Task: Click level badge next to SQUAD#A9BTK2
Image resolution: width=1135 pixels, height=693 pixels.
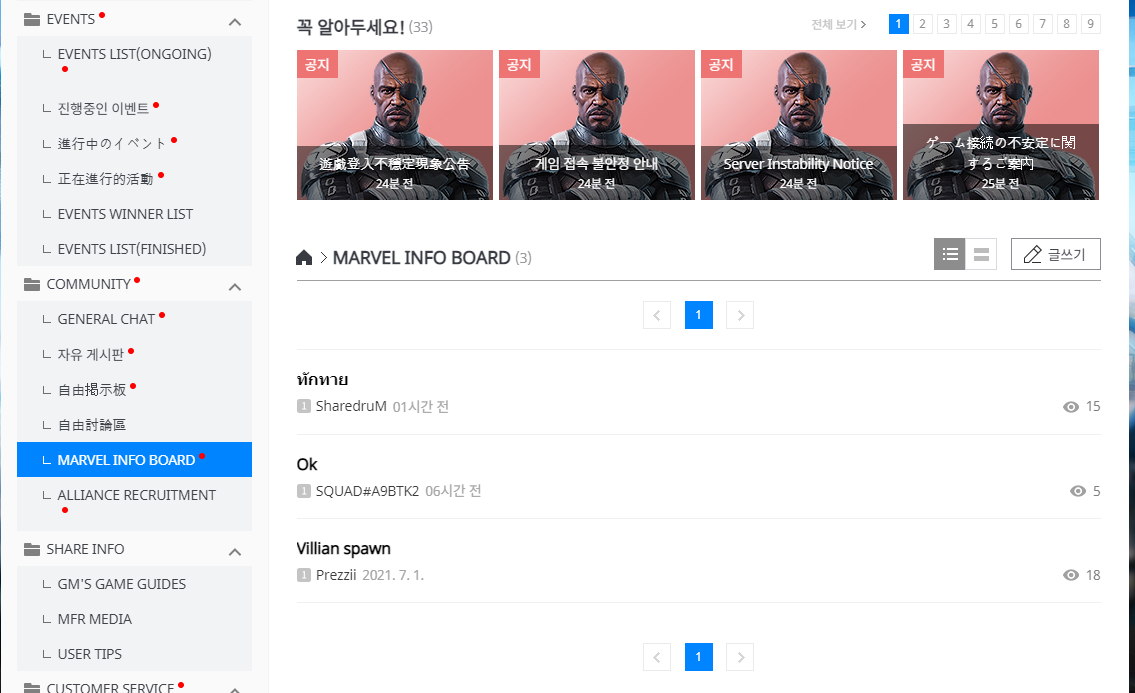Action: 304,491
